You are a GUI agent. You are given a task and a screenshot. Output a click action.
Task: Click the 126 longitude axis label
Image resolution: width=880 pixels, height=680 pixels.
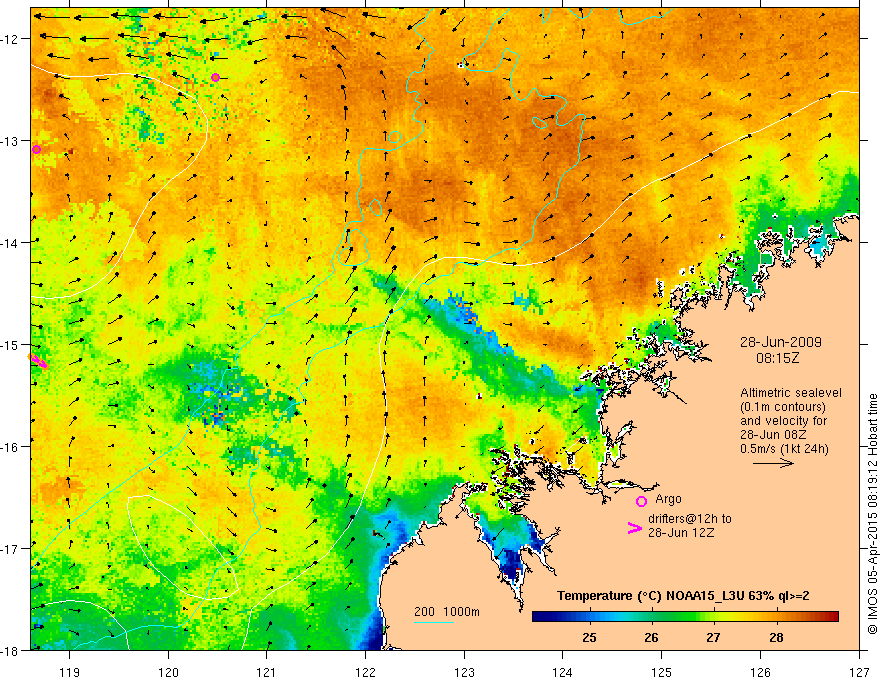point(760,672)
